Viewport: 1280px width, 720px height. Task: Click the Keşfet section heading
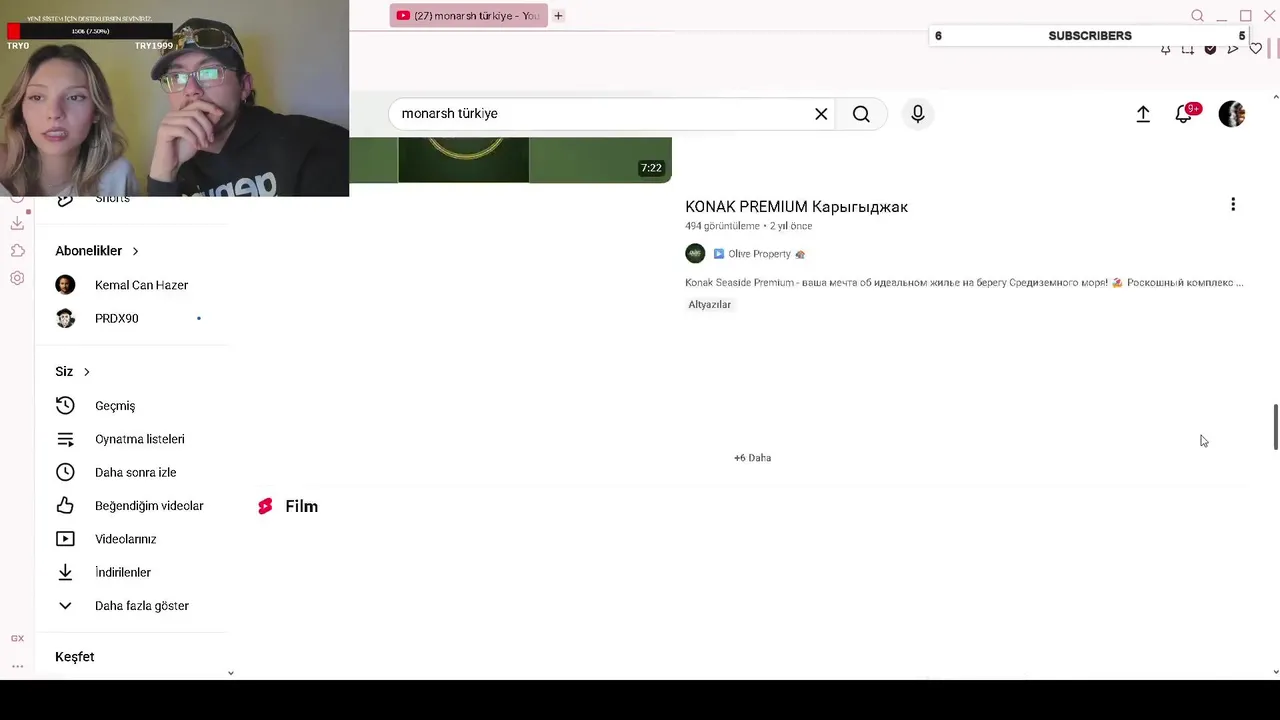tap(75, 657)
